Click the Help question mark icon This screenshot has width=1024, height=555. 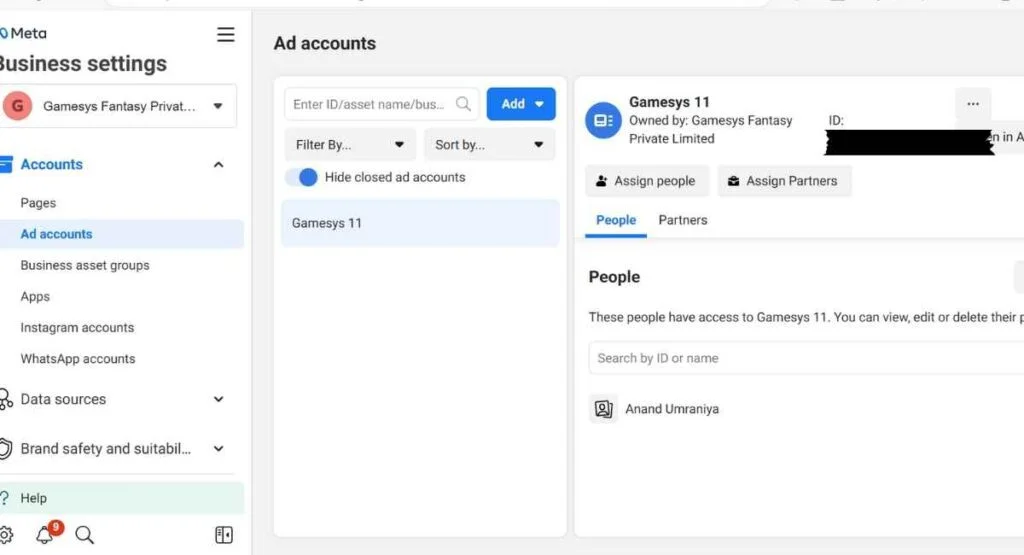click(6, 498)
